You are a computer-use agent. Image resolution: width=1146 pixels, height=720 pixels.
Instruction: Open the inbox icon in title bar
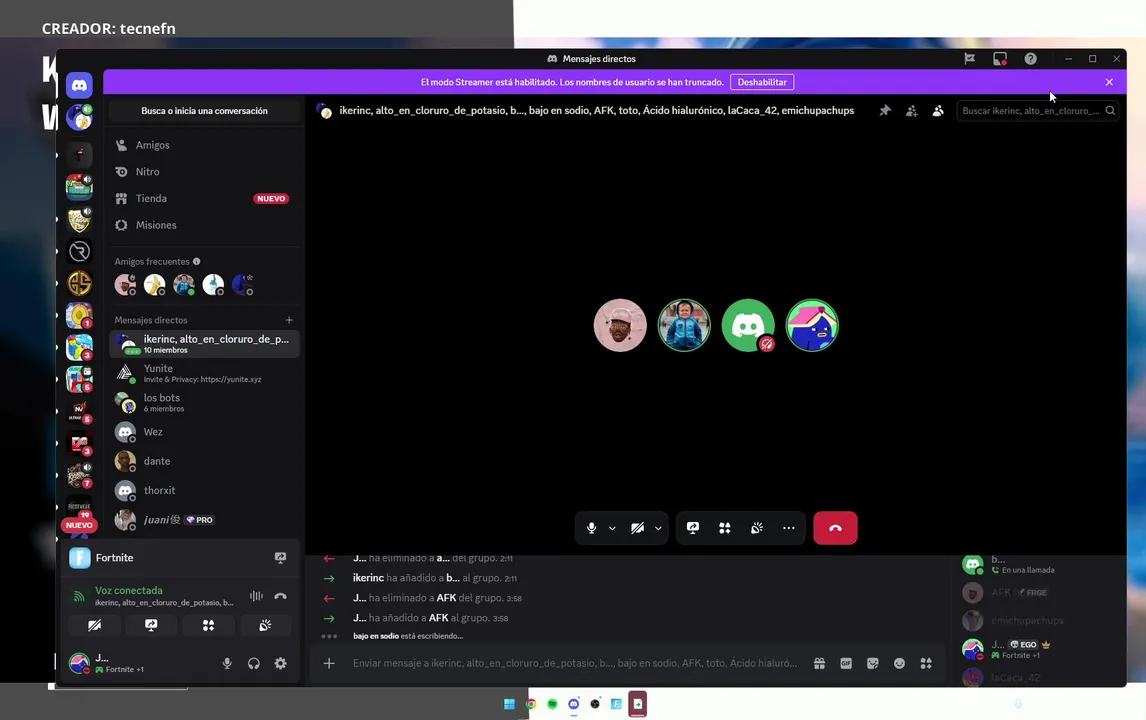tap(999, 58)
